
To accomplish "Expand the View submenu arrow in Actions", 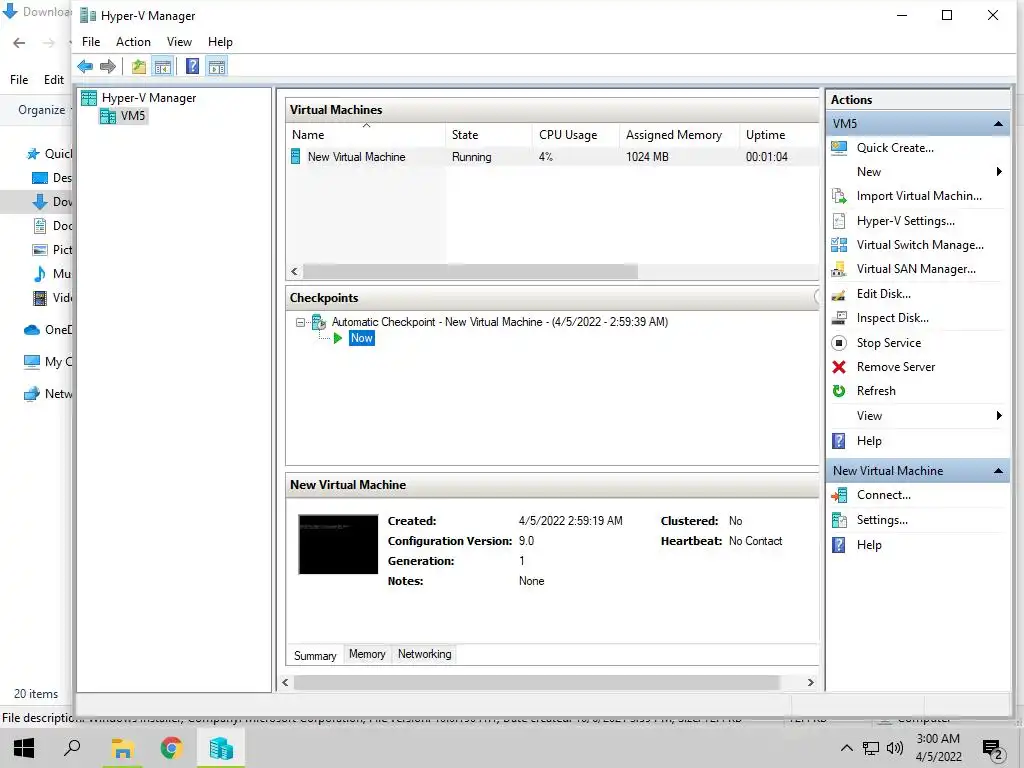I will (999, 416).
